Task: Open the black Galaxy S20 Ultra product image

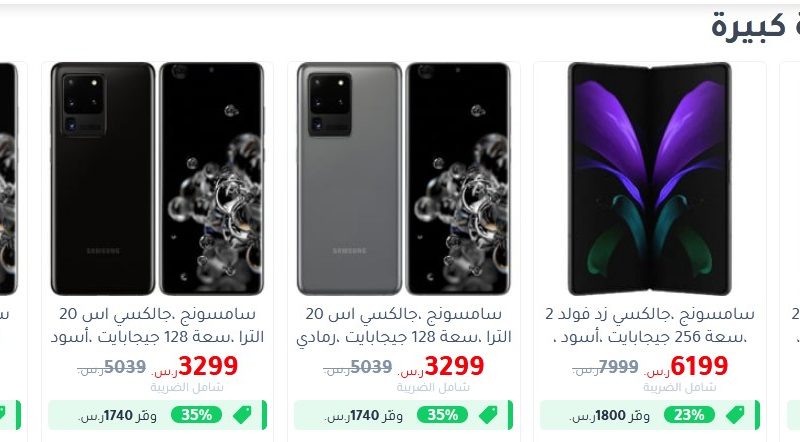Action: coord(157,179)
